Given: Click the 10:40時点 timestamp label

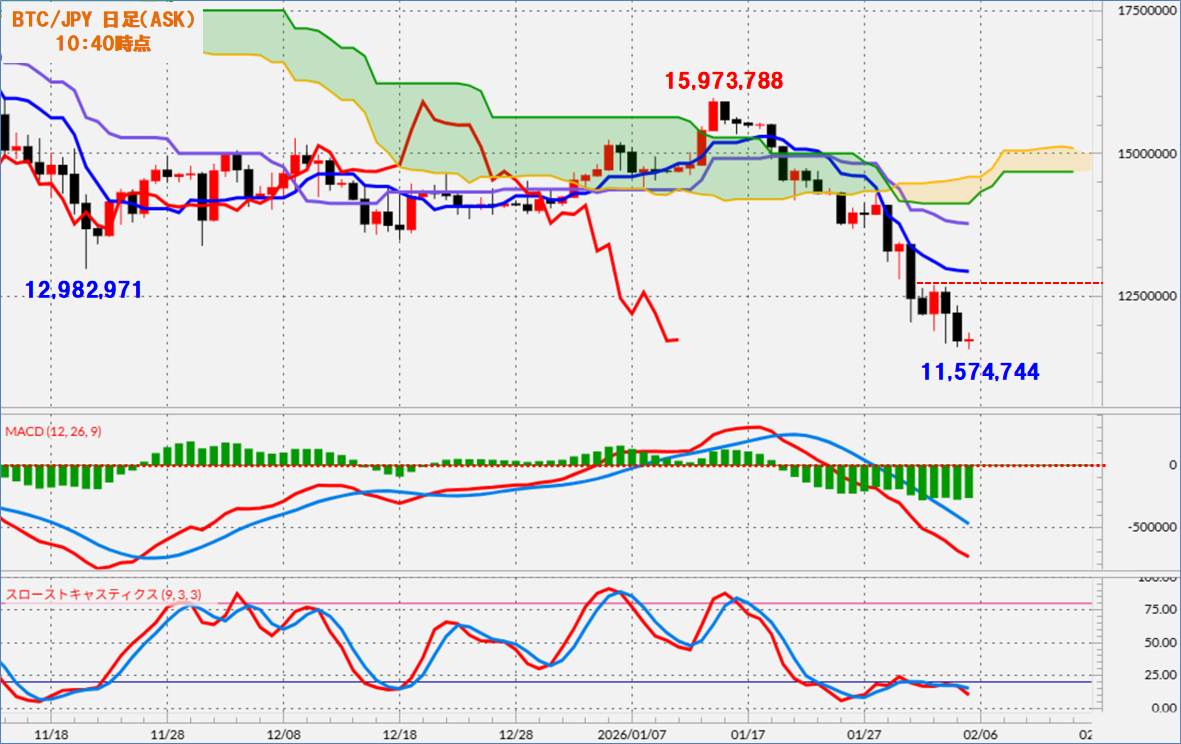Looking at the screenshot, I should pyautogui.click(x=103, y=44).
